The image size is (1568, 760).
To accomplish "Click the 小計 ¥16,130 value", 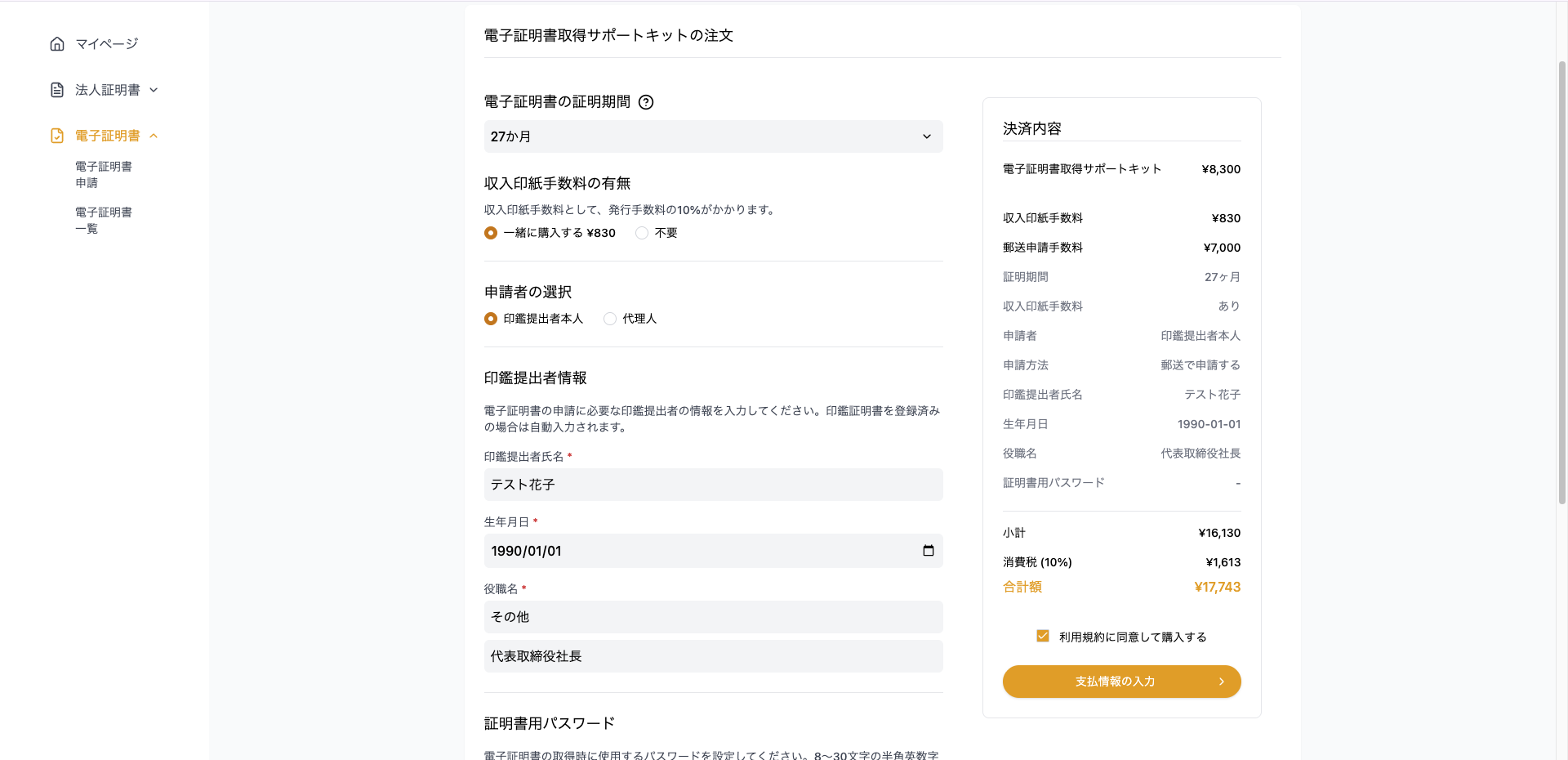I will tap(1219, 533).
